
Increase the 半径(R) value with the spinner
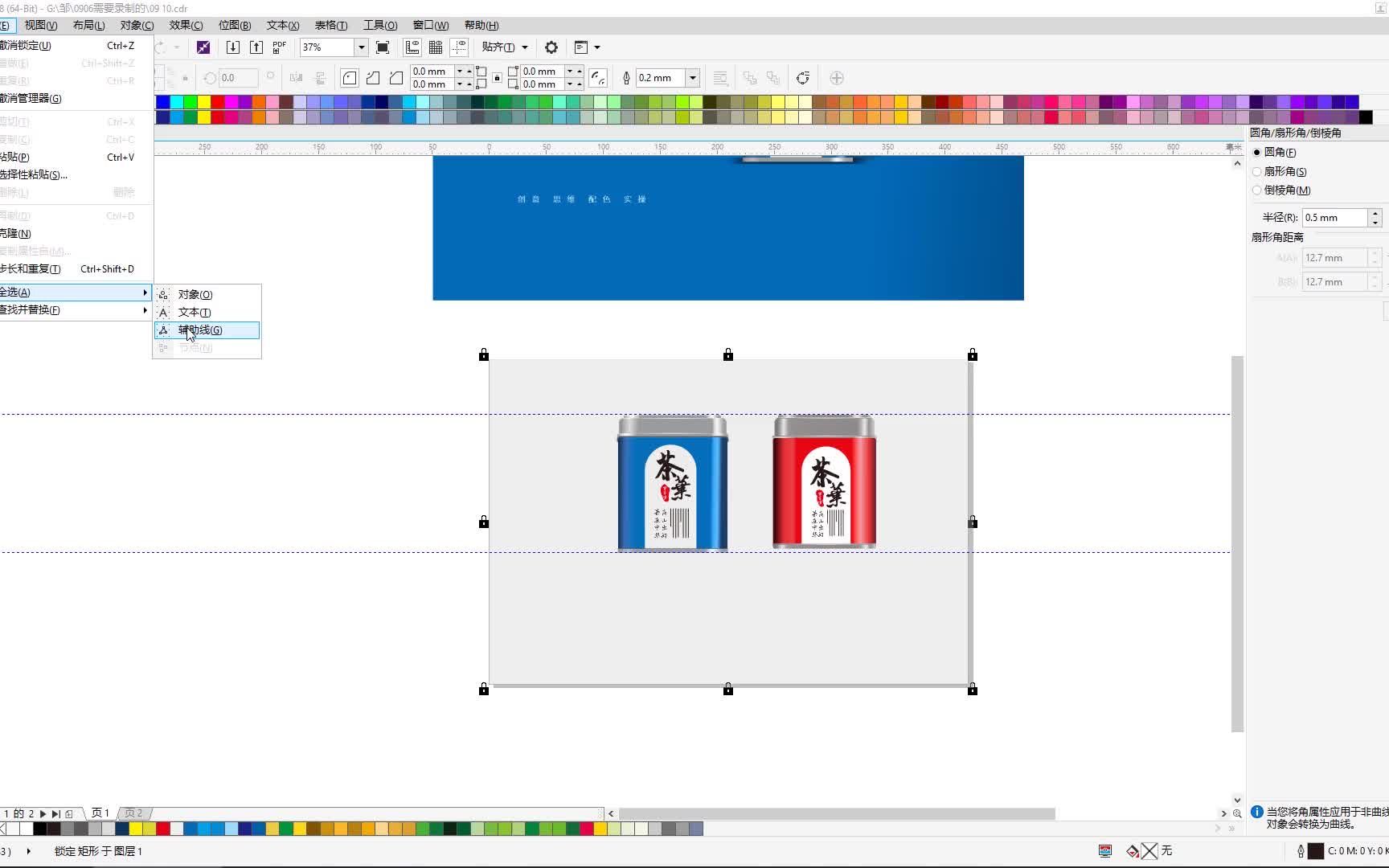pyautogui.click(x=1375, y=213)
